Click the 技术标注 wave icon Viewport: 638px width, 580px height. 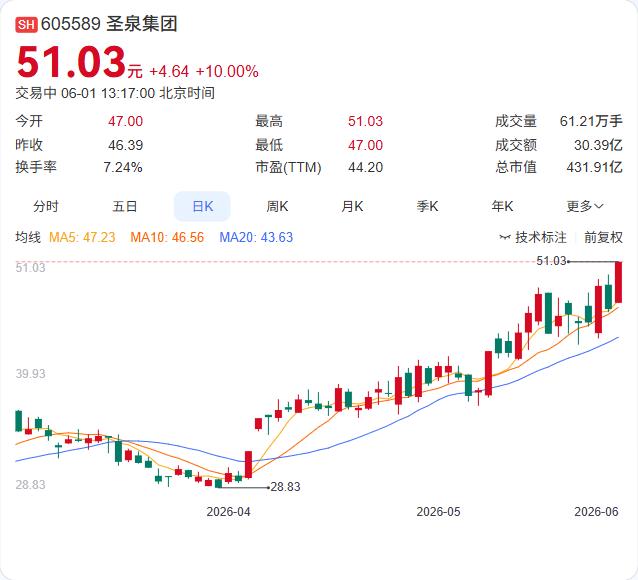coord(505,237)
